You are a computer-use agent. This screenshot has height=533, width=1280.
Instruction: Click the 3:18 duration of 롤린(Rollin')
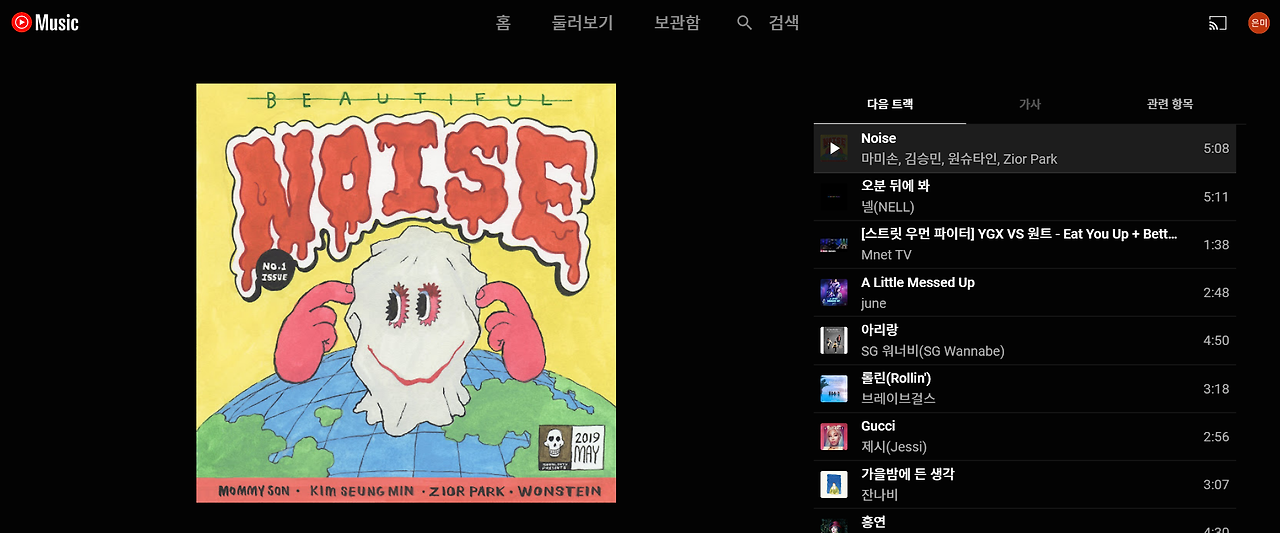1216,389
